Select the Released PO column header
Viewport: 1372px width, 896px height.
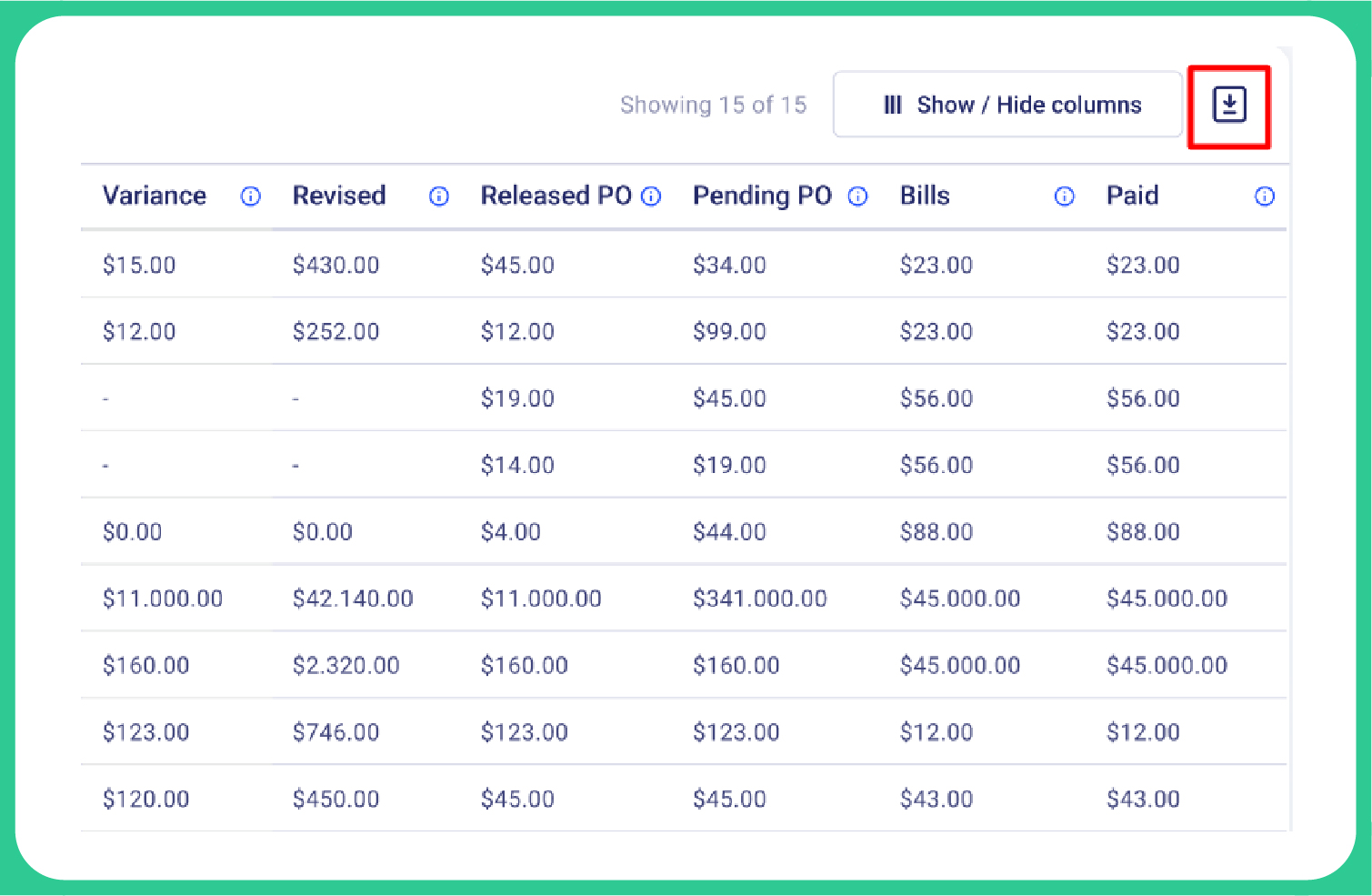tap(556, 196)
